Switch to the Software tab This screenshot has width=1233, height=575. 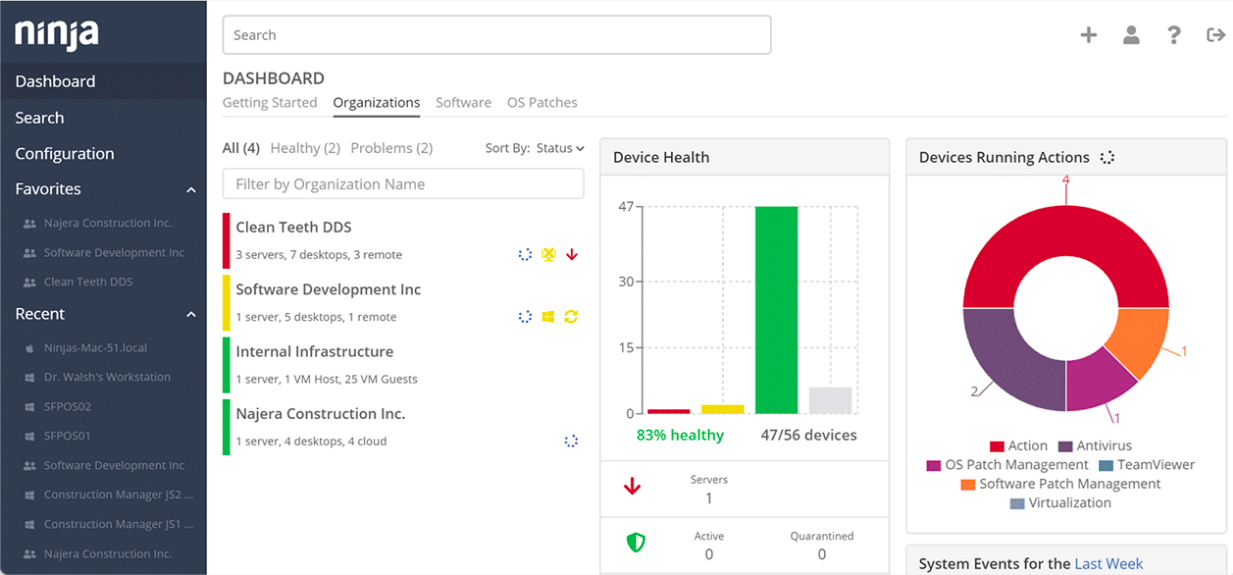pos(463,102)
